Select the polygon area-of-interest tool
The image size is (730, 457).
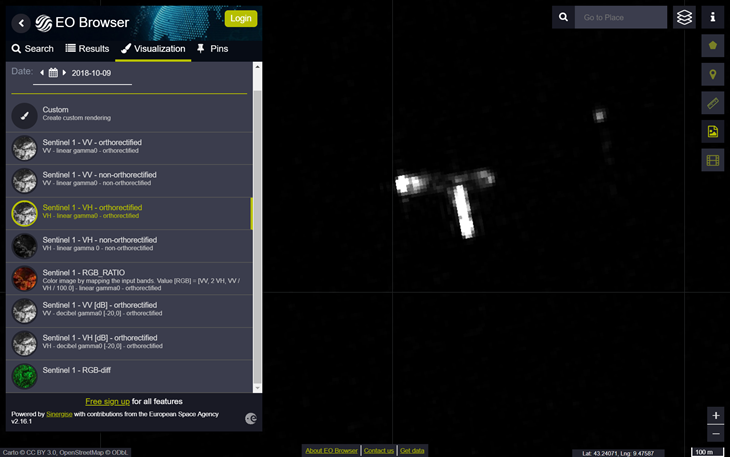pos(712,46)
